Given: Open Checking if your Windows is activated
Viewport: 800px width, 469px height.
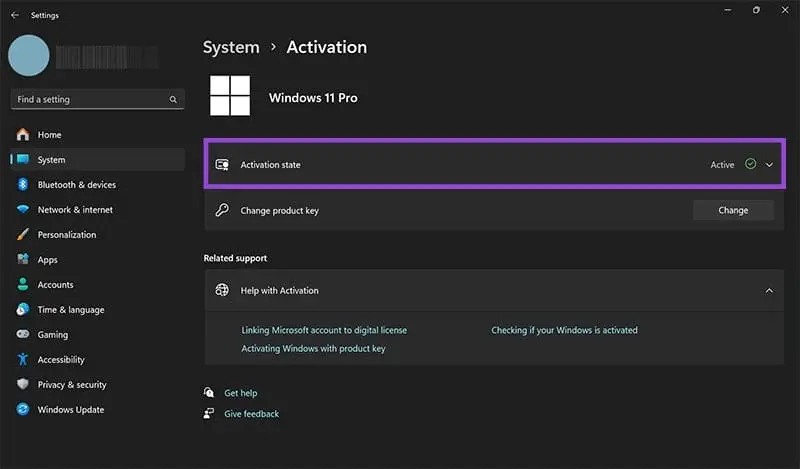Looking at the screenshot, I should [x=564, y=330].
